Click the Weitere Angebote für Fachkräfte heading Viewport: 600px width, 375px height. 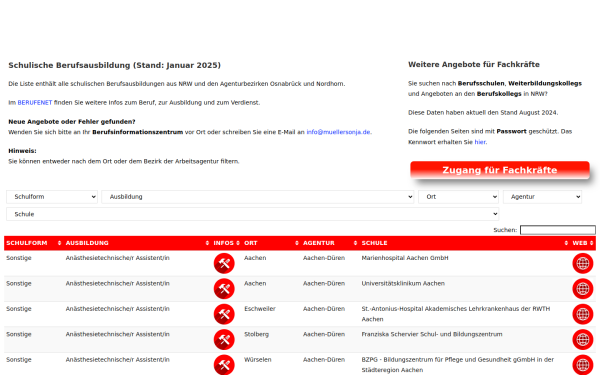(x=474, y=64)
